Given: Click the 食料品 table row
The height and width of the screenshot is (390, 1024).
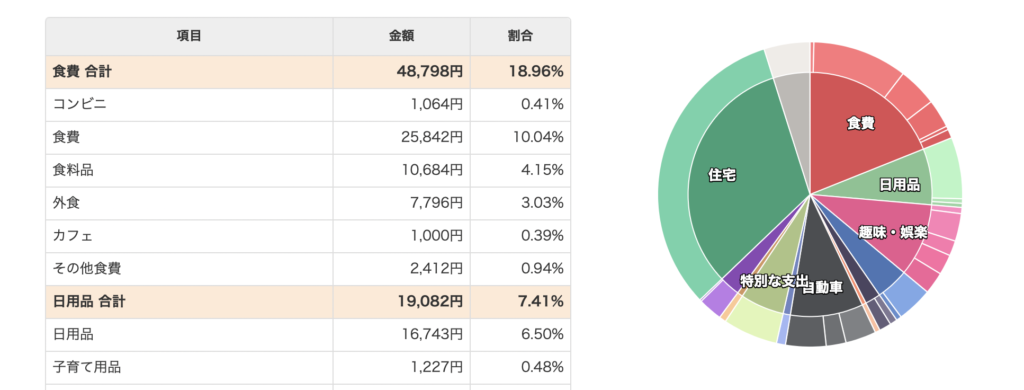Looking at the screenshot, I should pos(308,171).
